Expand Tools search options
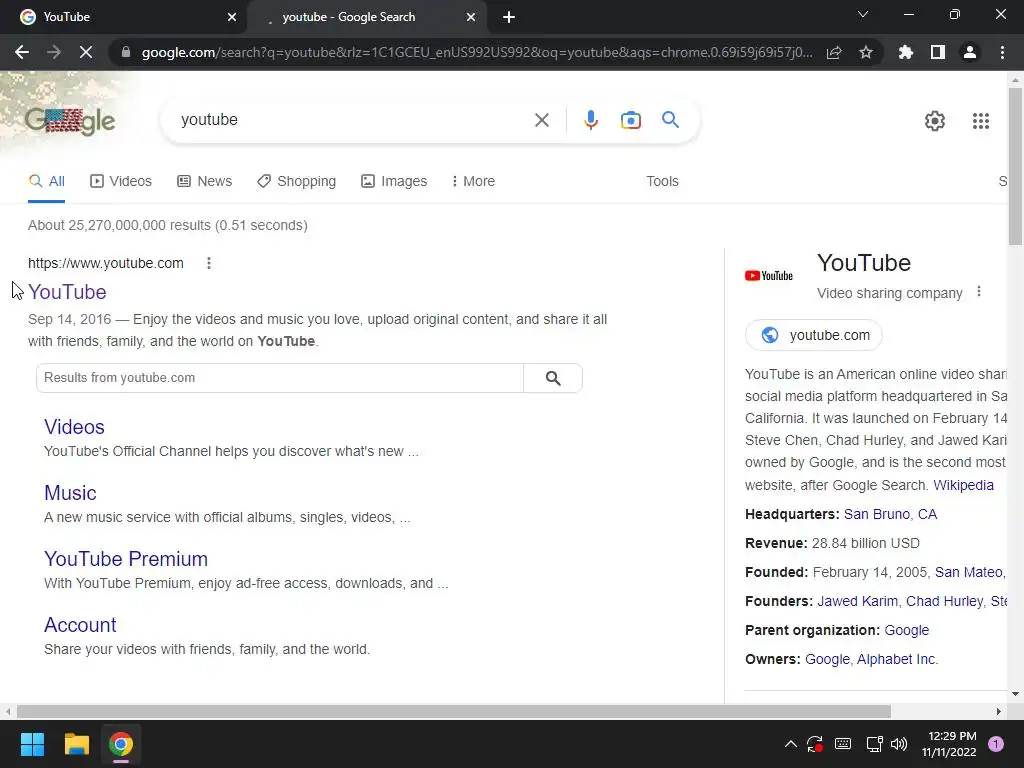This screenshot has width=1024, height=768. (x=662, y=181)
